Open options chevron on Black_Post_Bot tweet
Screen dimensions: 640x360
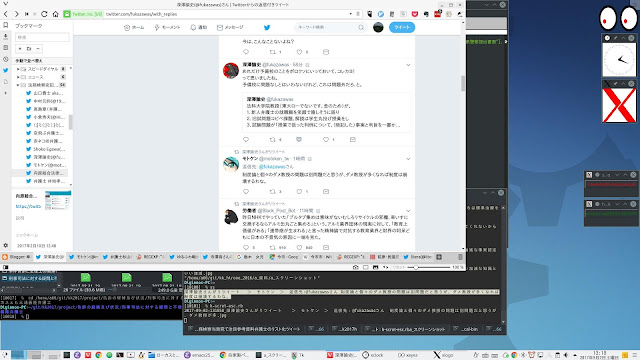[x=408, y=211]
